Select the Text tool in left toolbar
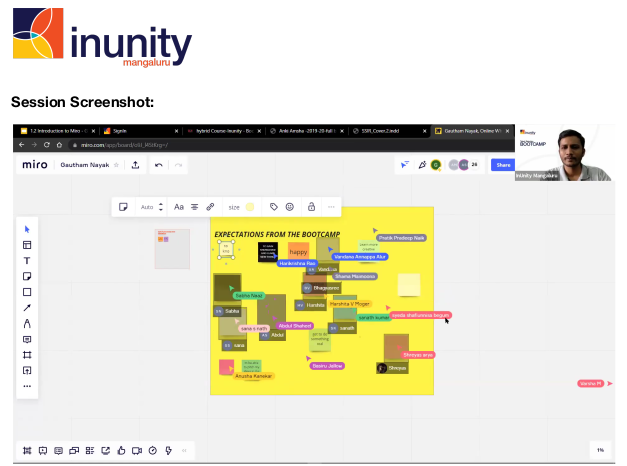Viewport: 627px width, 466px height. tap(27, 260)
